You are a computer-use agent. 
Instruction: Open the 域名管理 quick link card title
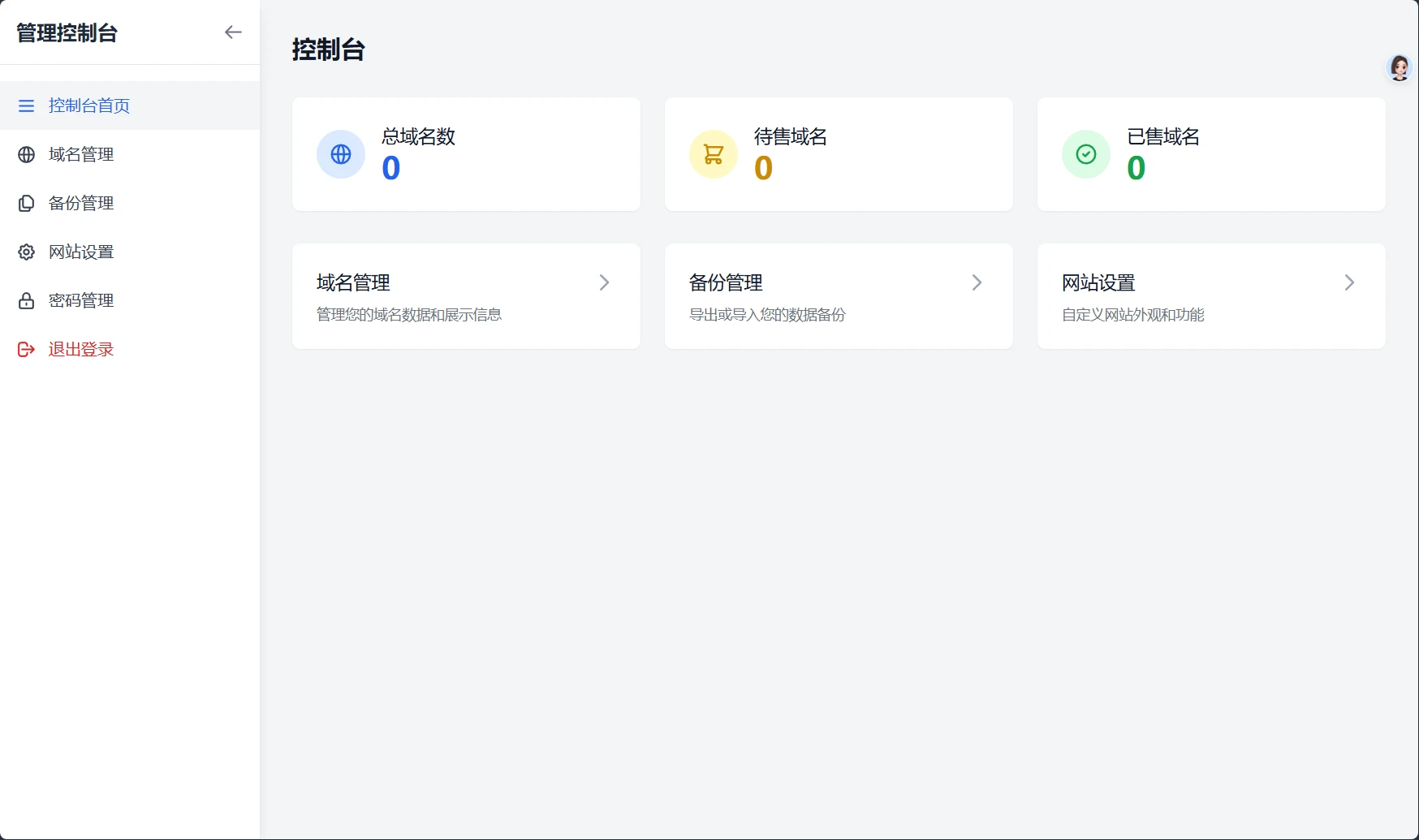click(x=353, y=282)
